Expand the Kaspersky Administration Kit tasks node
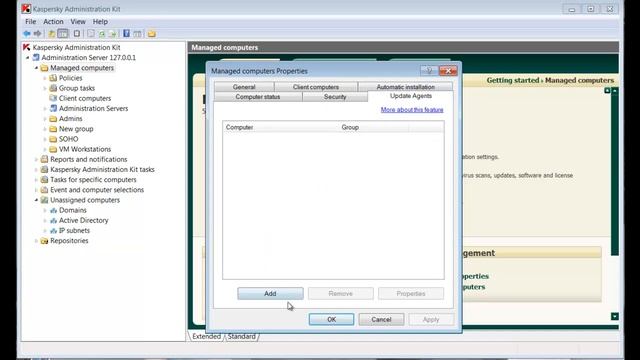Viewport: 640px width, 360px height. [36, 169]
